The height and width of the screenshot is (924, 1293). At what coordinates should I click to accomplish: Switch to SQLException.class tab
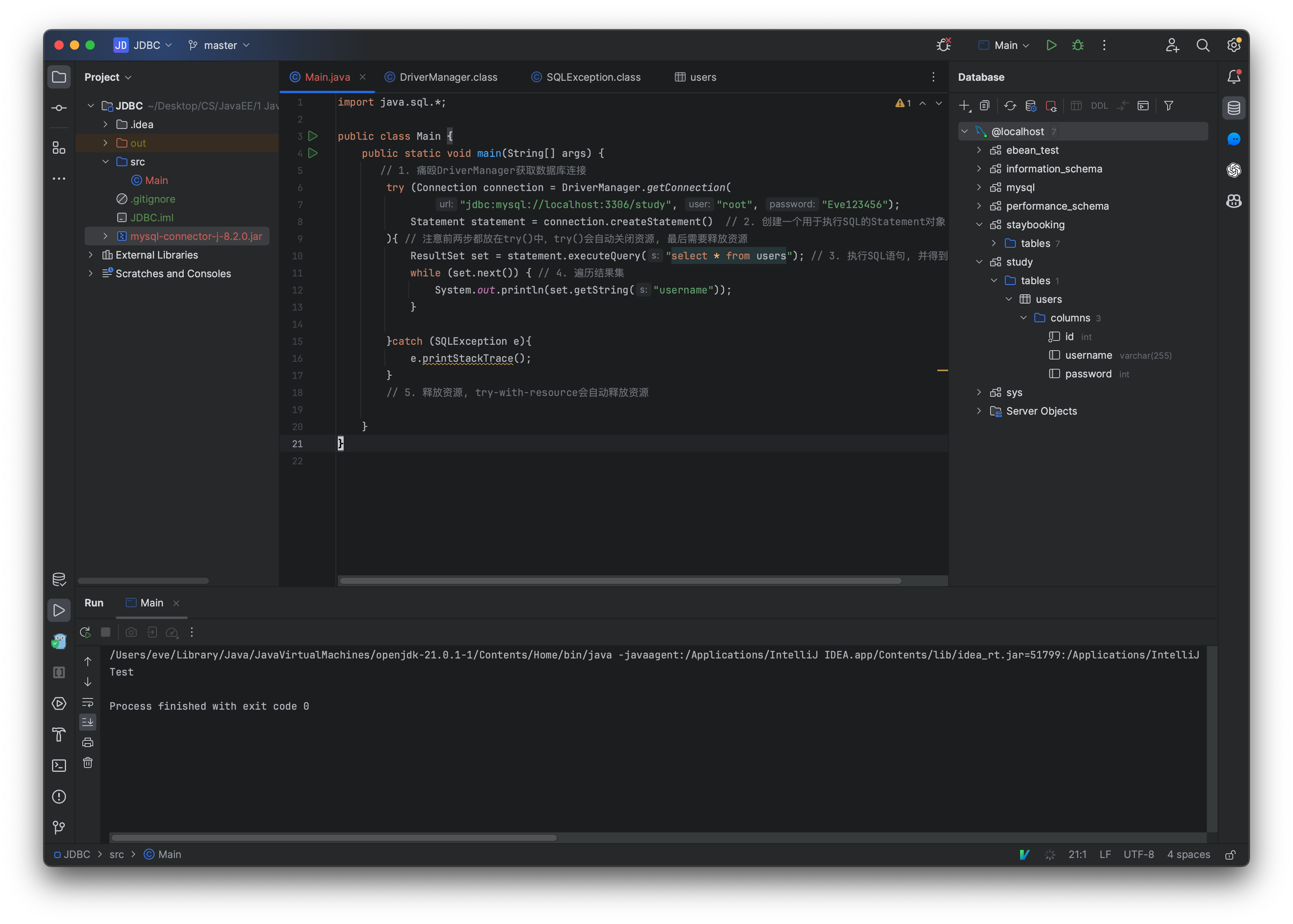[586, 77]
